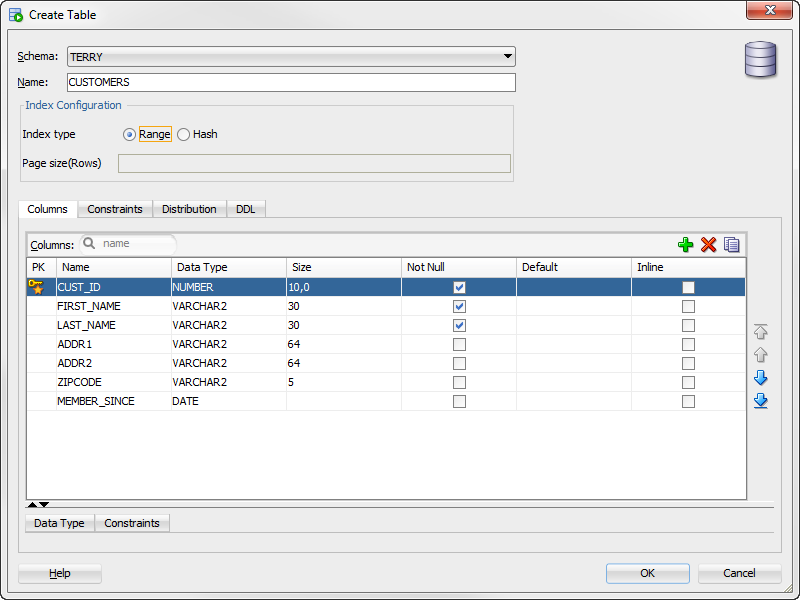Screen dimensions: 800x600
Task: Check Inline for LAST_NAME
Action: coord(688,325)
